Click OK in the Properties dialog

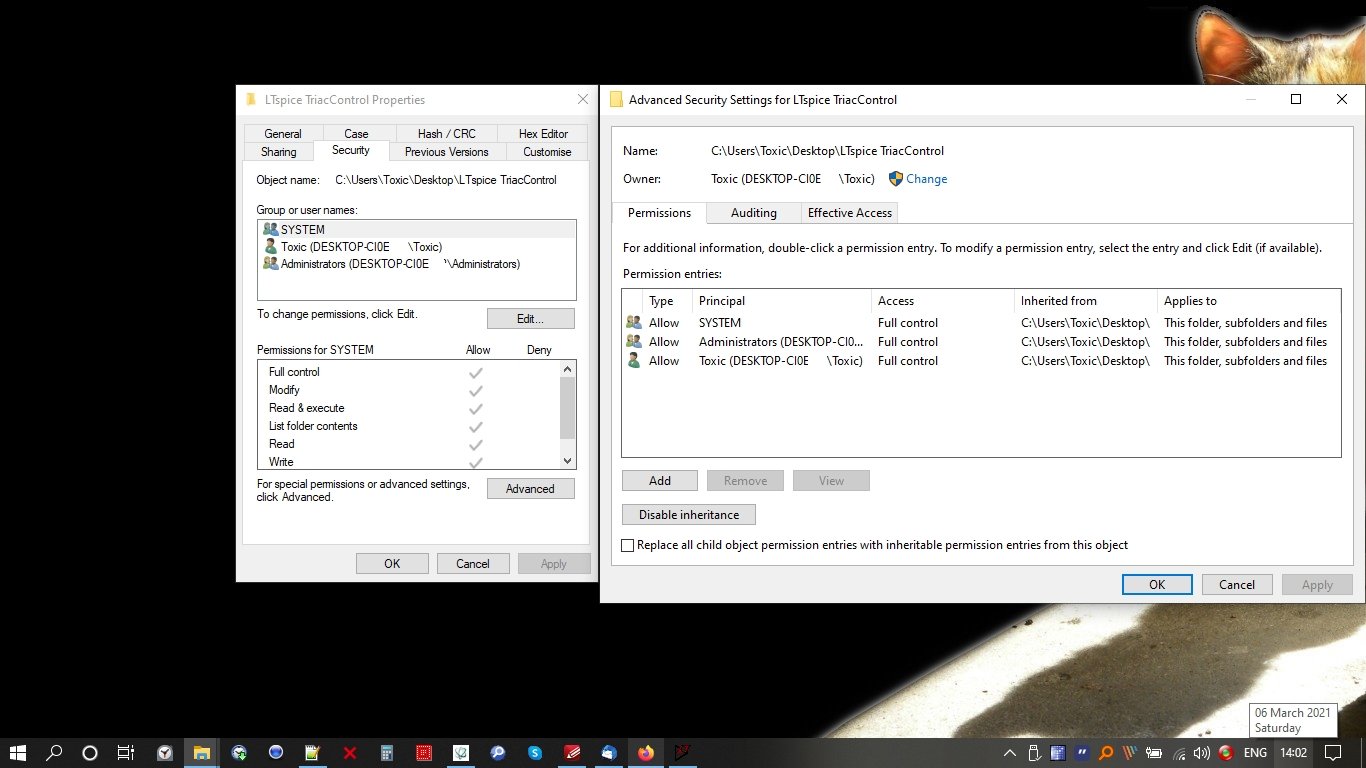[x=392, y=564]
